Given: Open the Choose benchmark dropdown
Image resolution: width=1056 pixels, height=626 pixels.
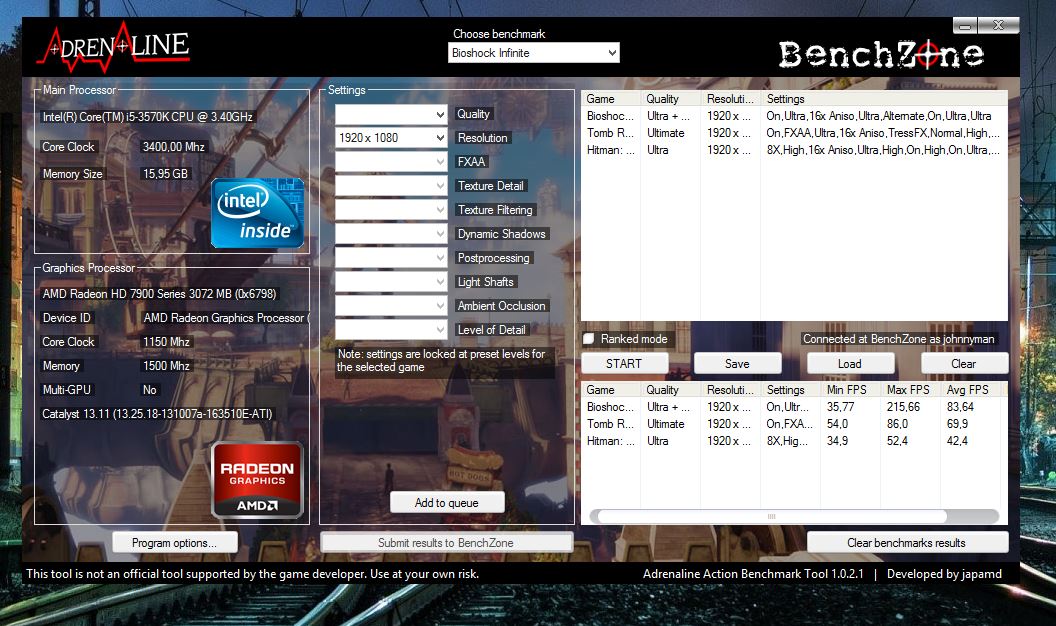Looking at the screenshot, I should [x=533, y=53].
